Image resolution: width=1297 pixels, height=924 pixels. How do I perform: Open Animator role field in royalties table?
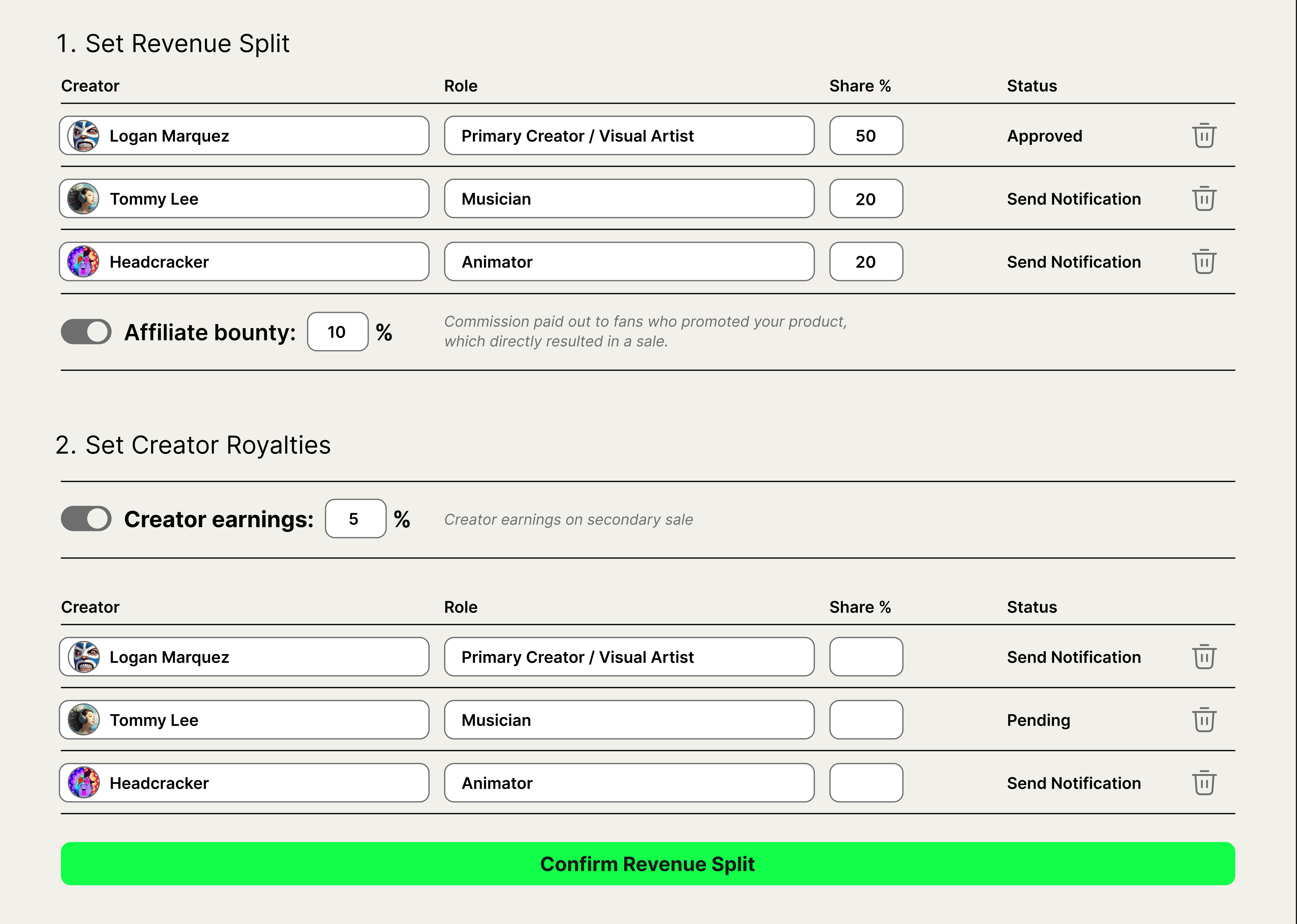click(629, 783)
